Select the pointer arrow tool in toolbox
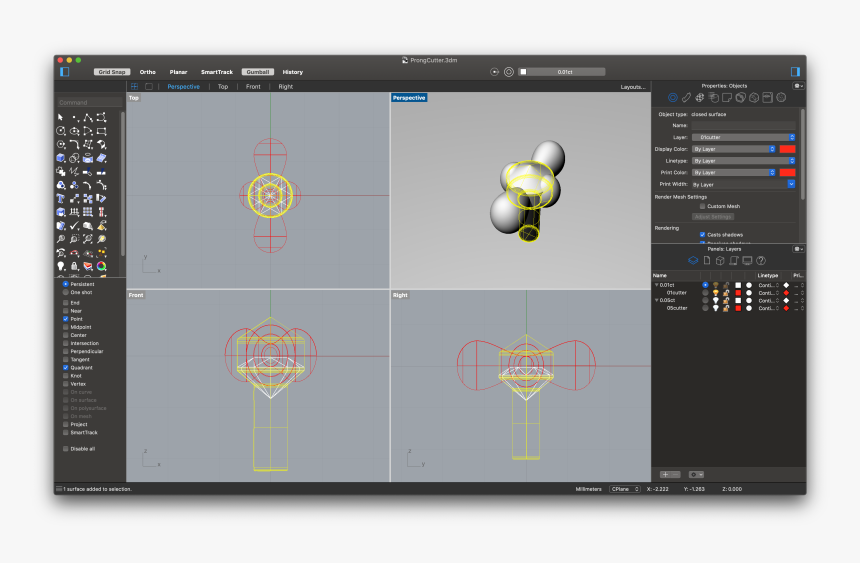Screen dimensions: 860x563 pyautogui.click(x=61, y=118)
